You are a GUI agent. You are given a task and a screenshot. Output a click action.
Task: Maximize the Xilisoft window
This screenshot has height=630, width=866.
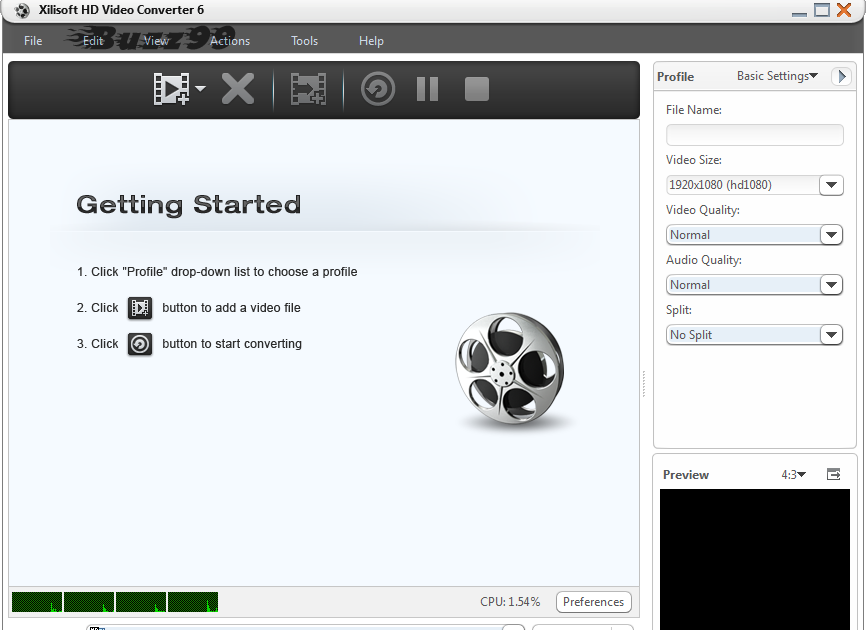click(x=822, y=10)
